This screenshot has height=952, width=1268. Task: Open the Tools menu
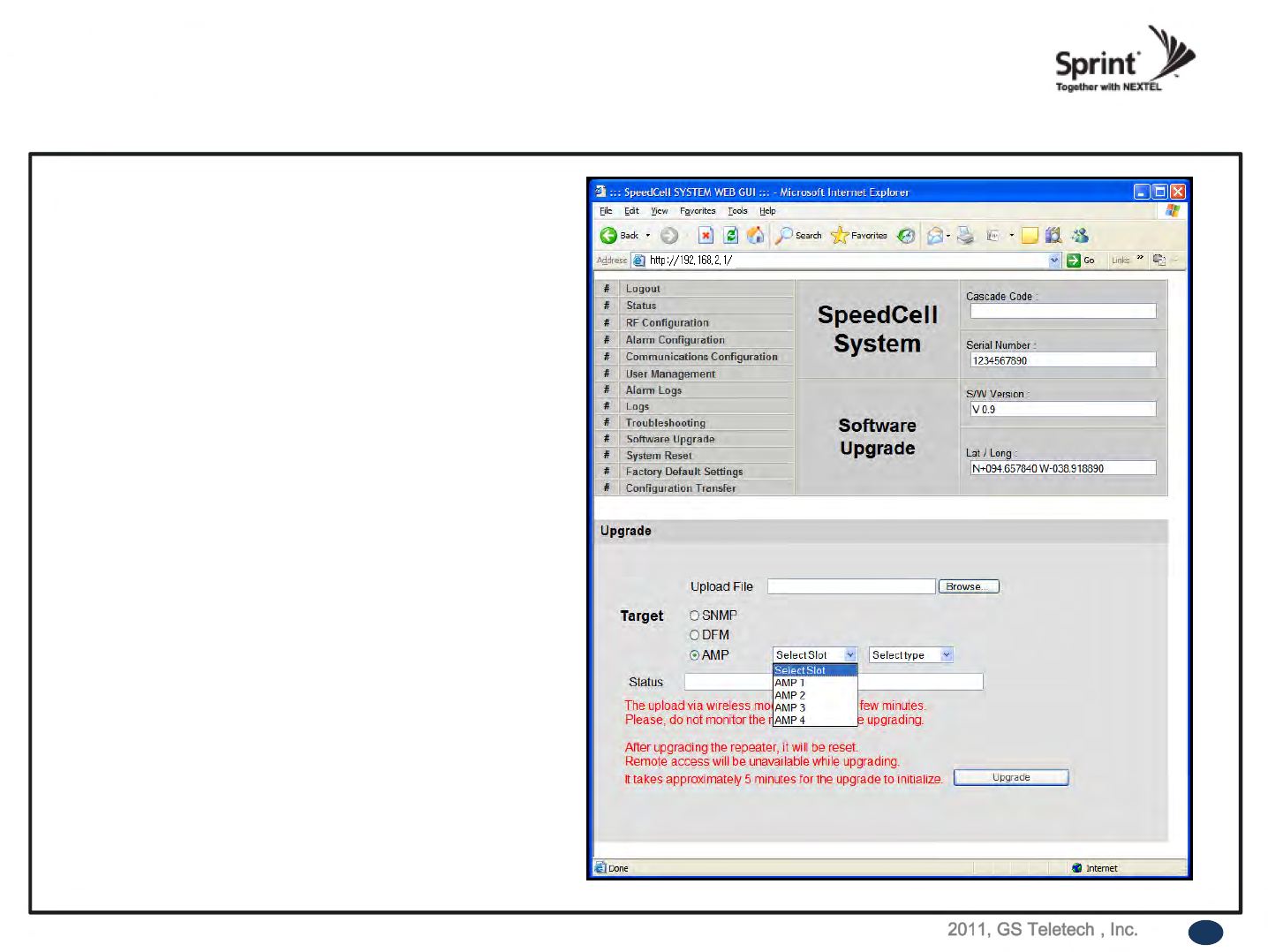tap(737, 211)
